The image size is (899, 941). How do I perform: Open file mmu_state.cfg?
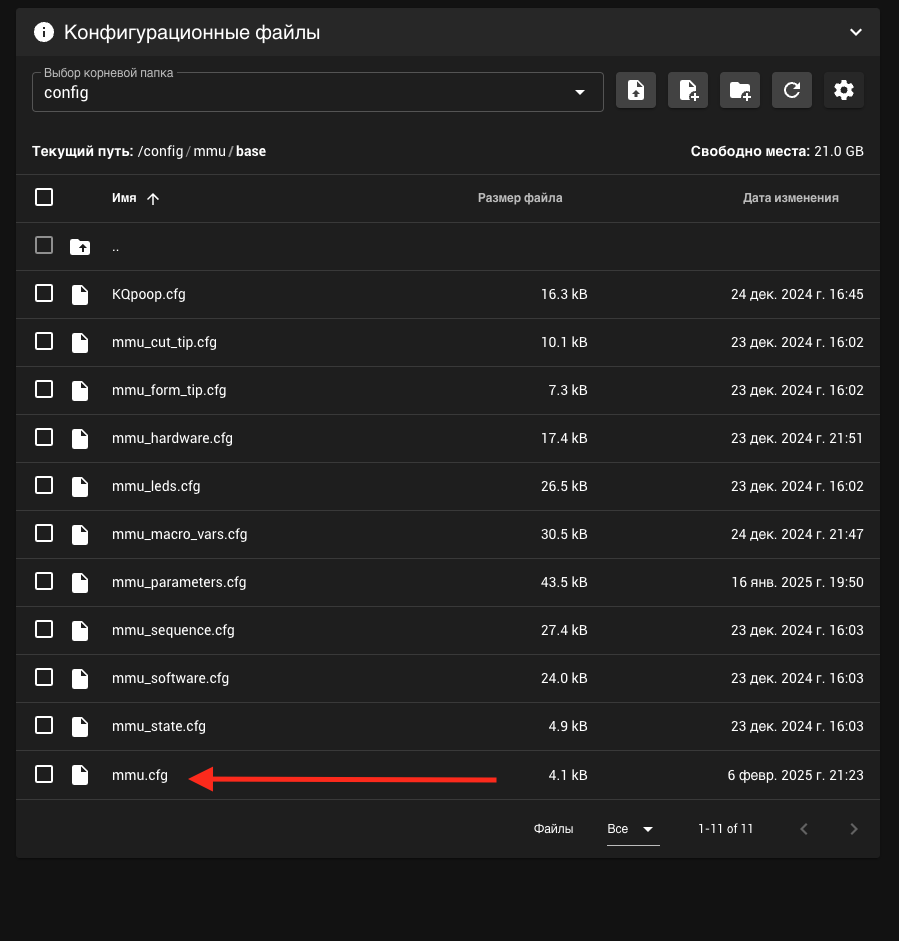[158, 727]
